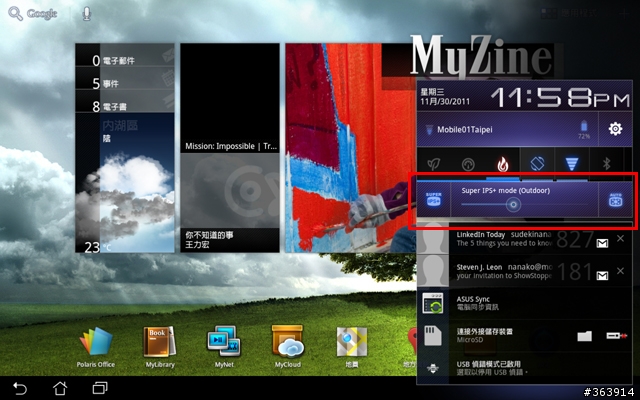640x400 pixels.
Task: Check the 72% battery indicator
Action: (x=584, y=130)
